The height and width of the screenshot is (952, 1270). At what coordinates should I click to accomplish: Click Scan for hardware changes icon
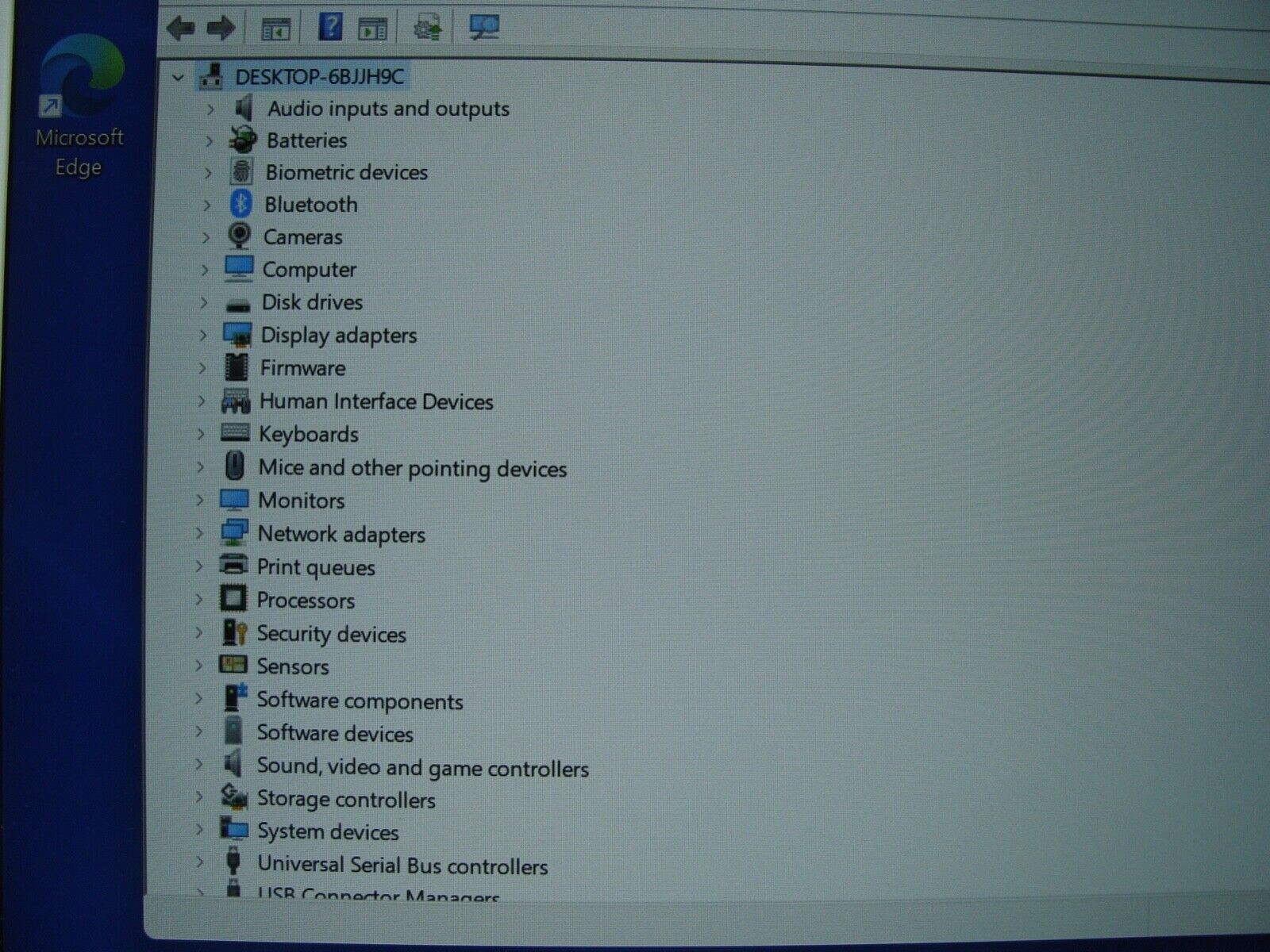tap(483, 28)
